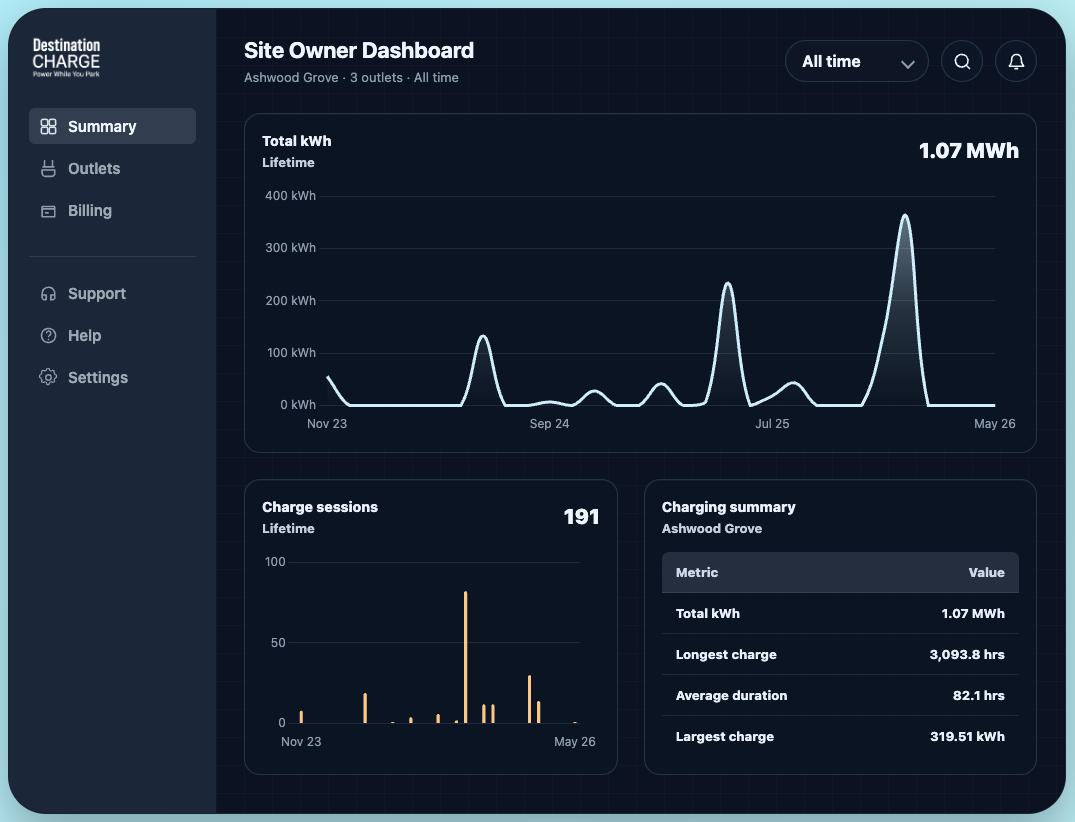
Task: Open the Settings page
Action: (x=112, y=378)
